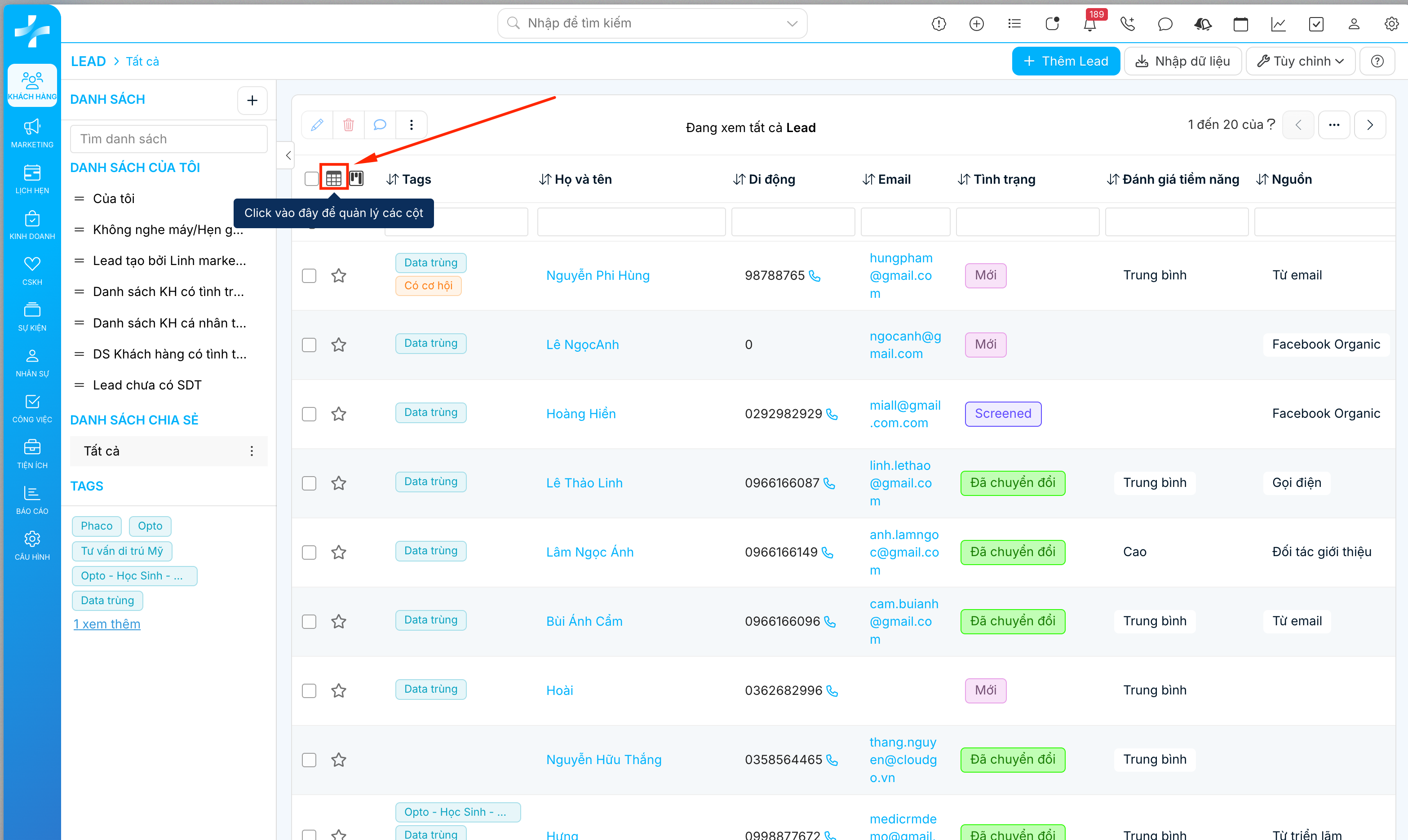
Task: Open the Marketing module in sidebar
Action: tap(32, 133)
